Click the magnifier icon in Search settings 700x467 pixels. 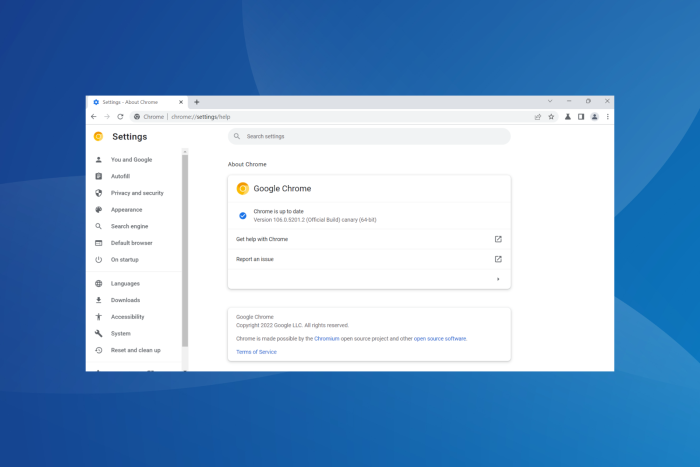point(237,136)
